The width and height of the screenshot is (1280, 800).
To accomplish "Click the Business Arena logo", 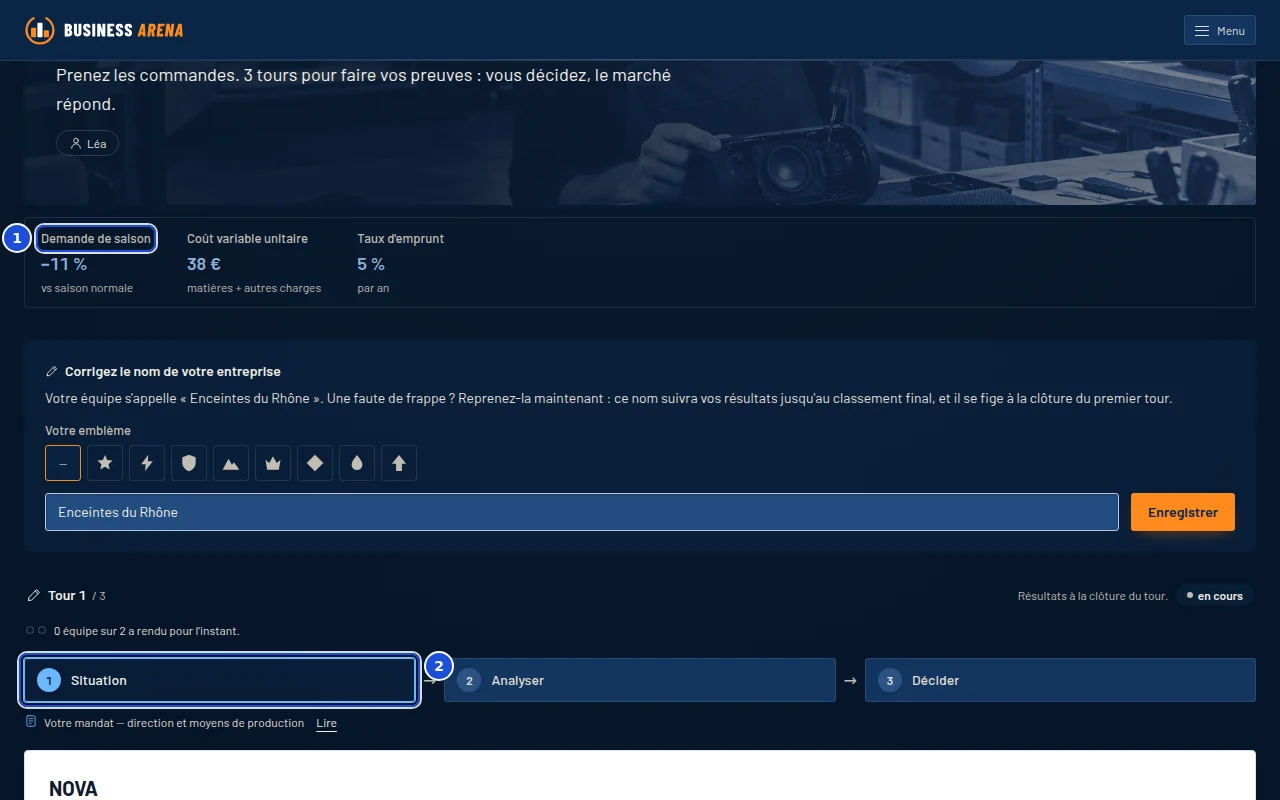I will pos(104,30).
